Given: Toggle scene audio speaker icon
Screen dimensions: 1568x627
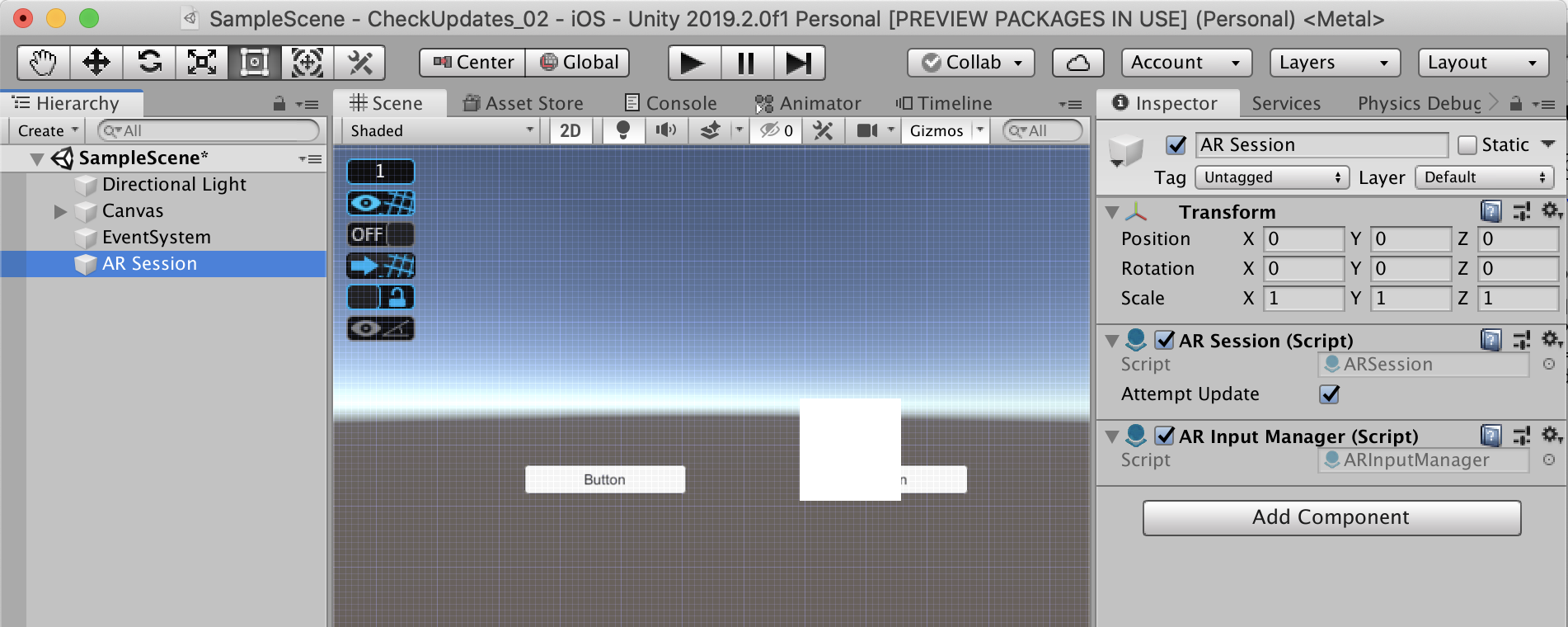Looking at the screenshot, I should point(665,130).
